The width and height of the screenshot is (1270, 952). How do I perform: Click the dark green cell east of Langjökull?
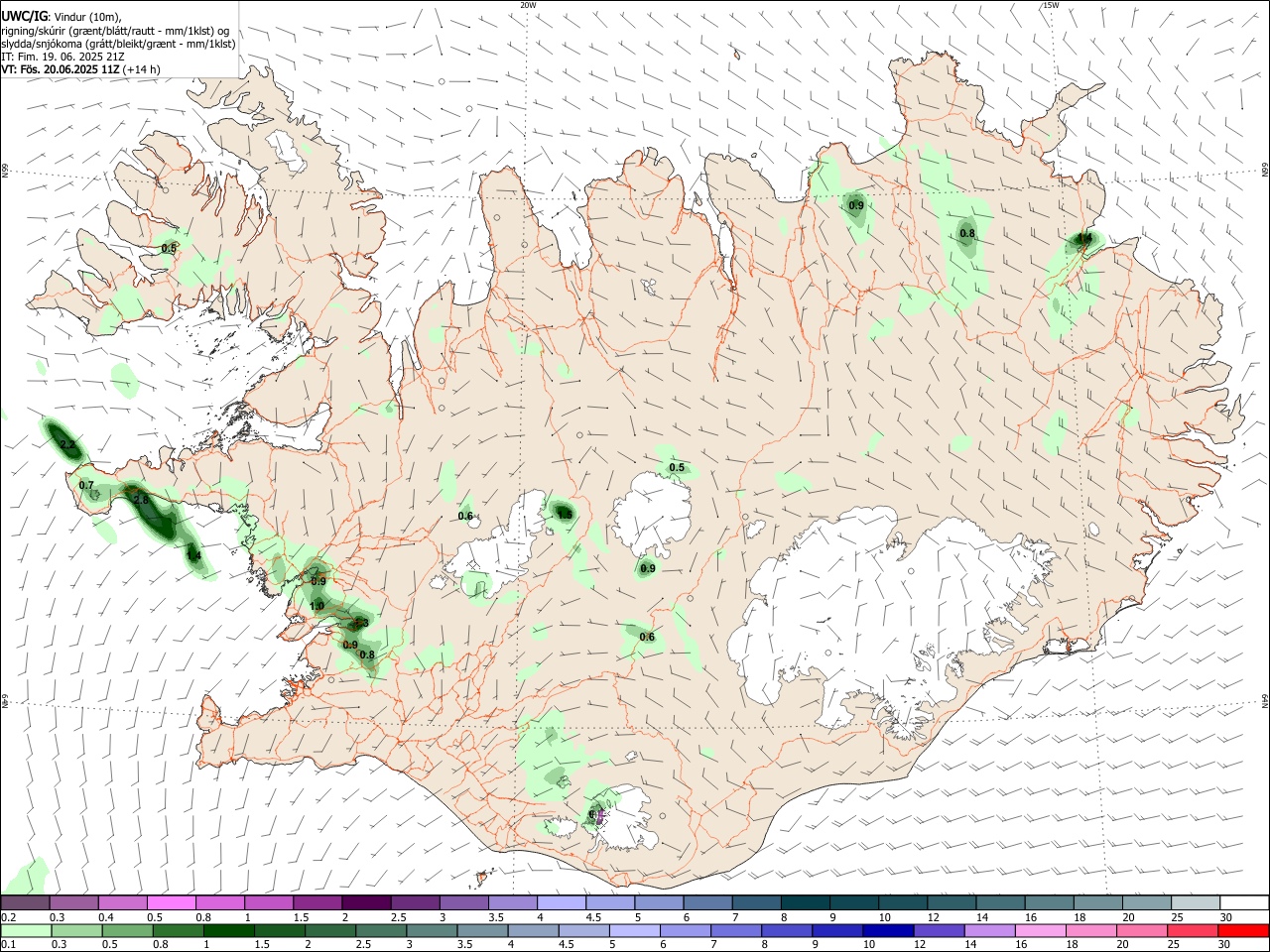pyautogui.click(x=564, y=514)
